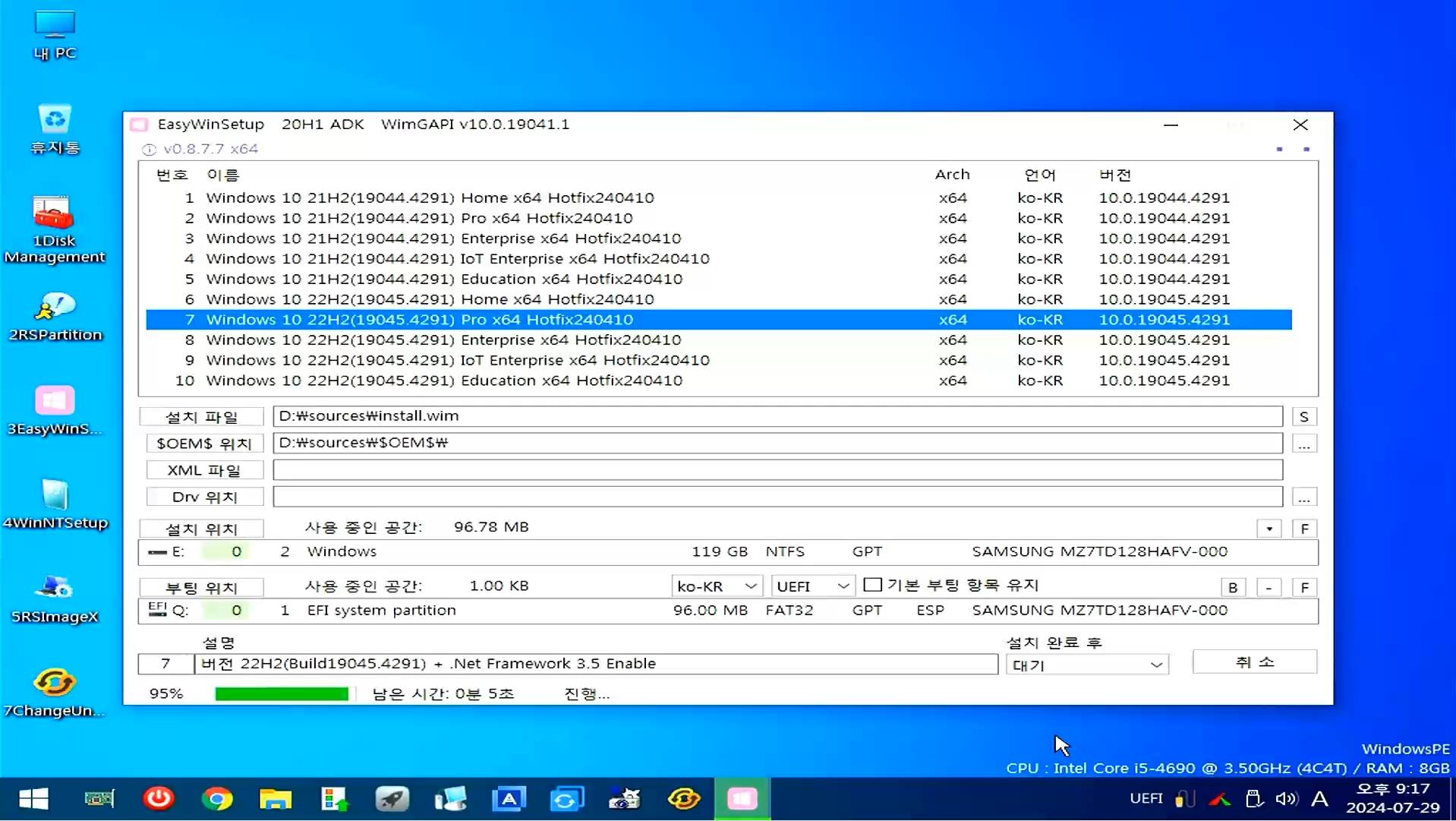This screenshot has height=821, width=1456.
Task: Click the F button in 부팅 위치 row
Action: (x=1304, y=588)
